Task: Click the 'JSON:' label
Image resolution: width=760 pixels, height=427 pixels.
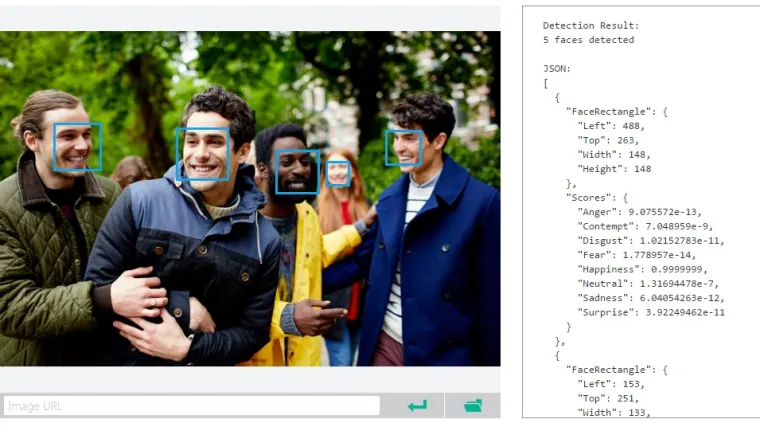Action: point(557,68)
